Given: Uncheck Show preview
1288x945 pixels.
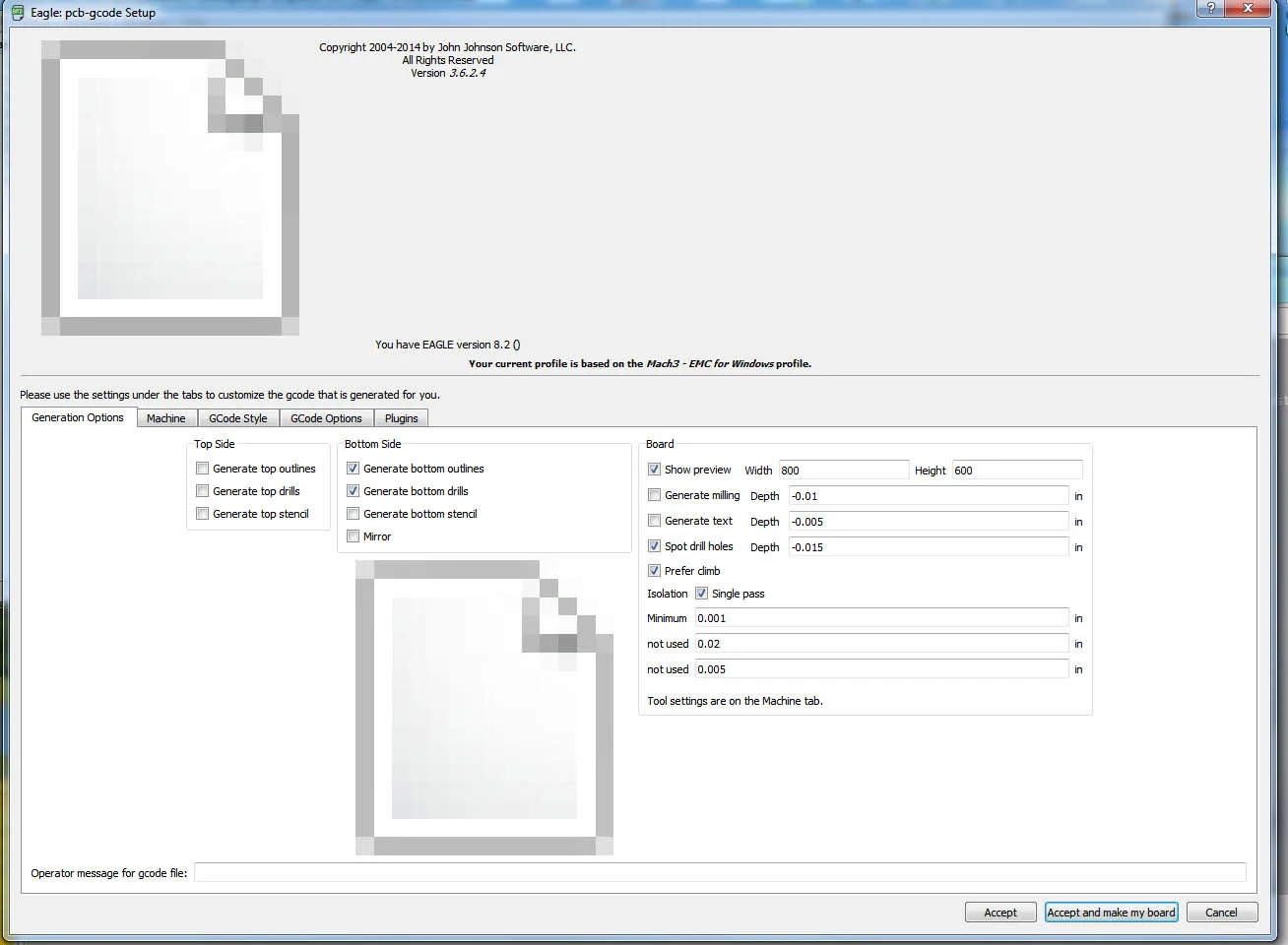Looking at the screenshot, I should (x=654, y=470).
